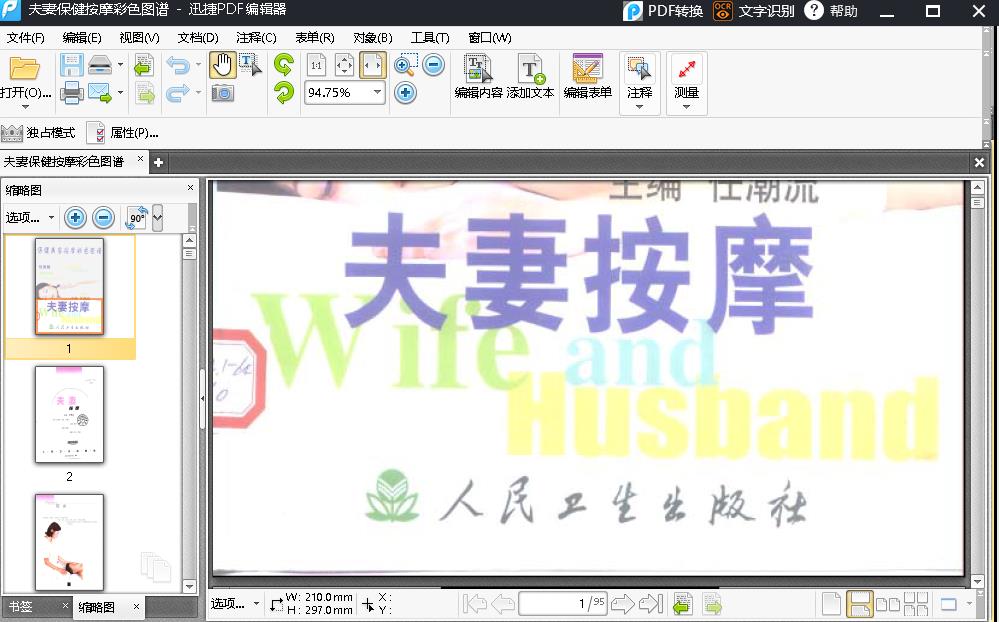Switch to continuous facing pages layout
999x622 pixels.
916,604
